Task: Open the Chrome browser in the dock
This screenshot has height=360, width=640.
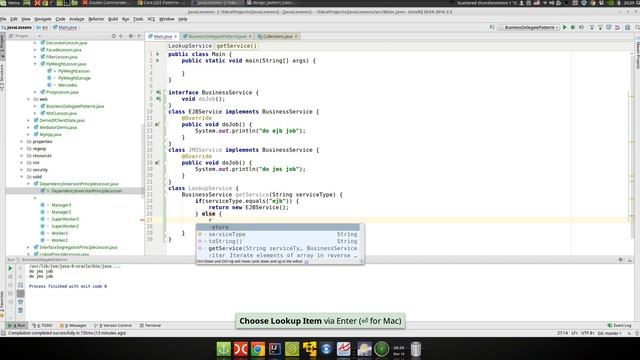Action: tap(258, 349)
